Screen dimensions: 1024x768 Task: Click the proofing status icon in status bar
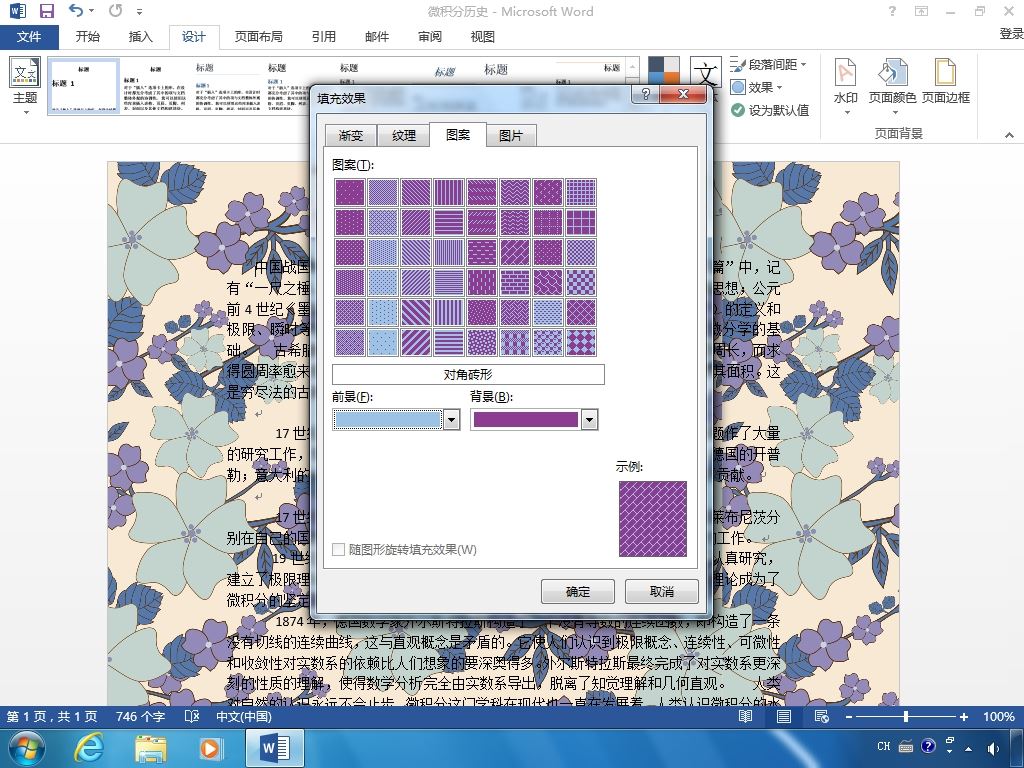point(191,716)
